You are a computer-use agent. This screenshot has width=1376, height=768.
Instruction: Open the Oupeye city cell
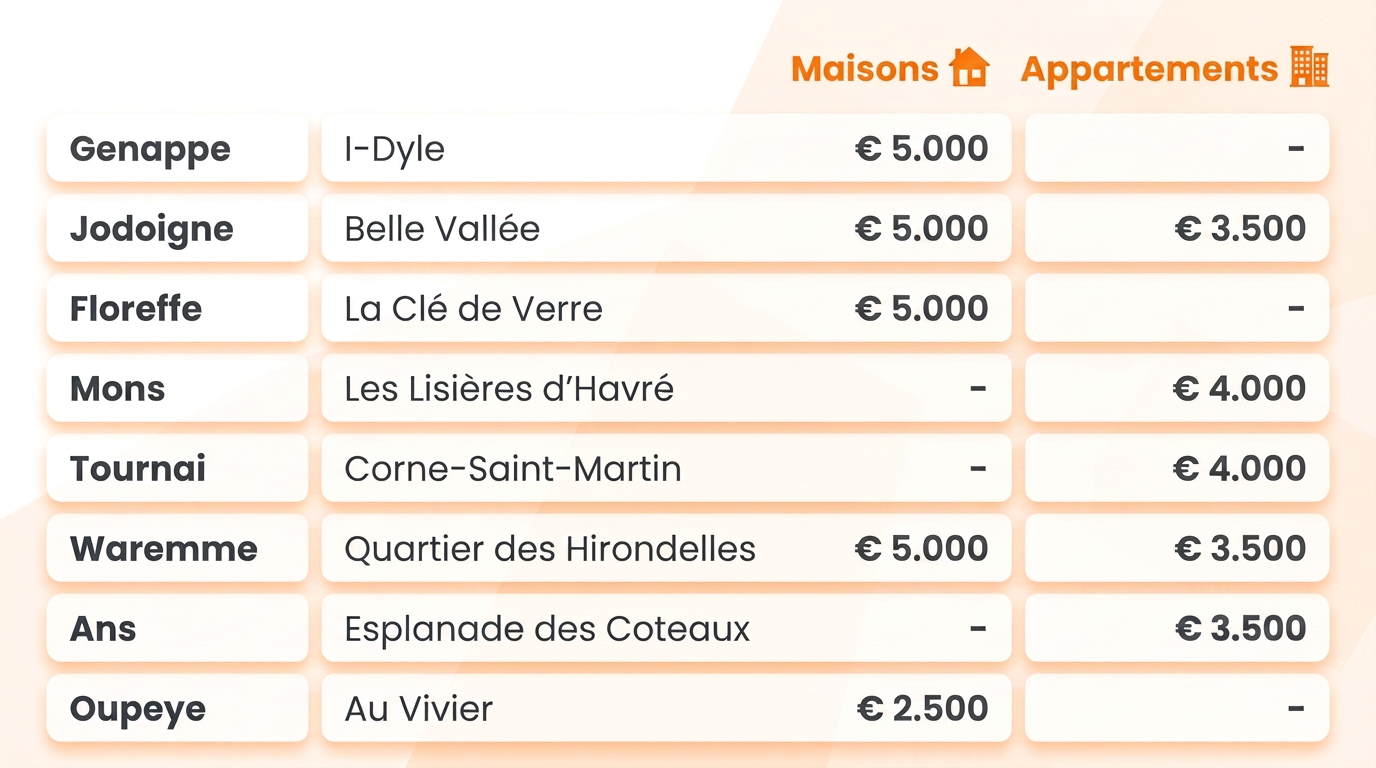coord(177,708)
